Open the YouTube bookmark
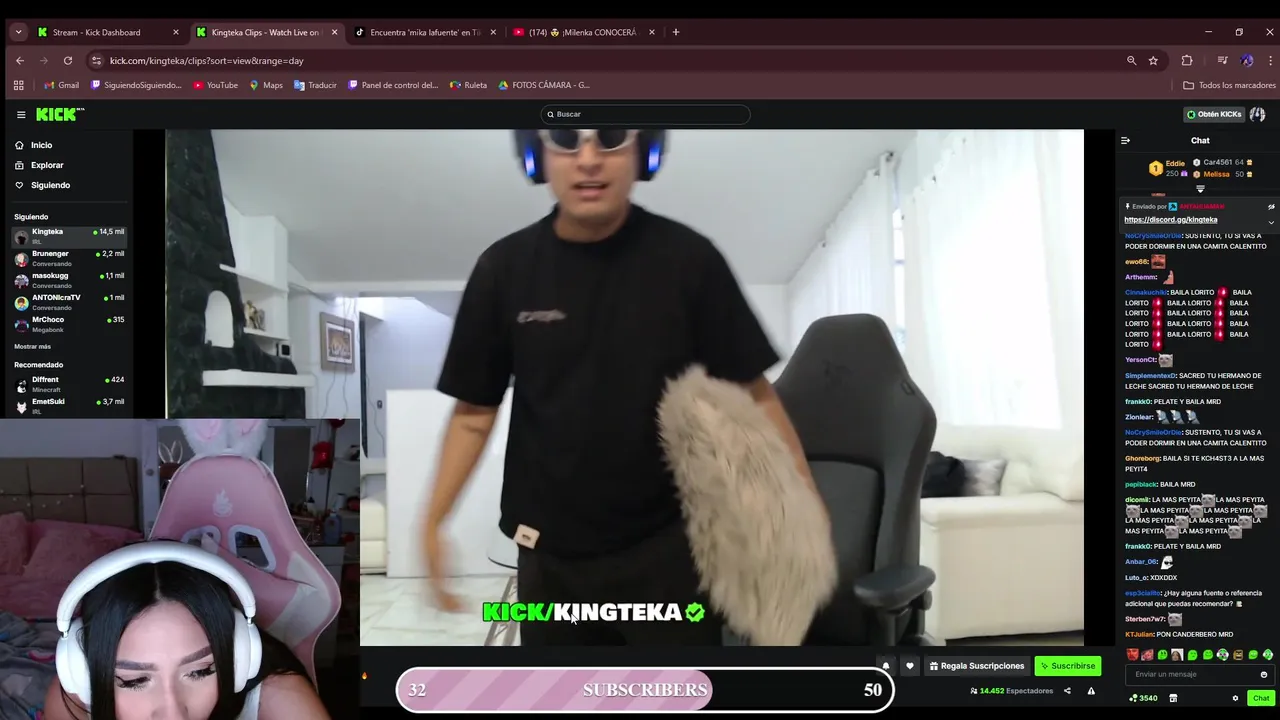Screen dimensions: 1280x720 pos(215,85)
